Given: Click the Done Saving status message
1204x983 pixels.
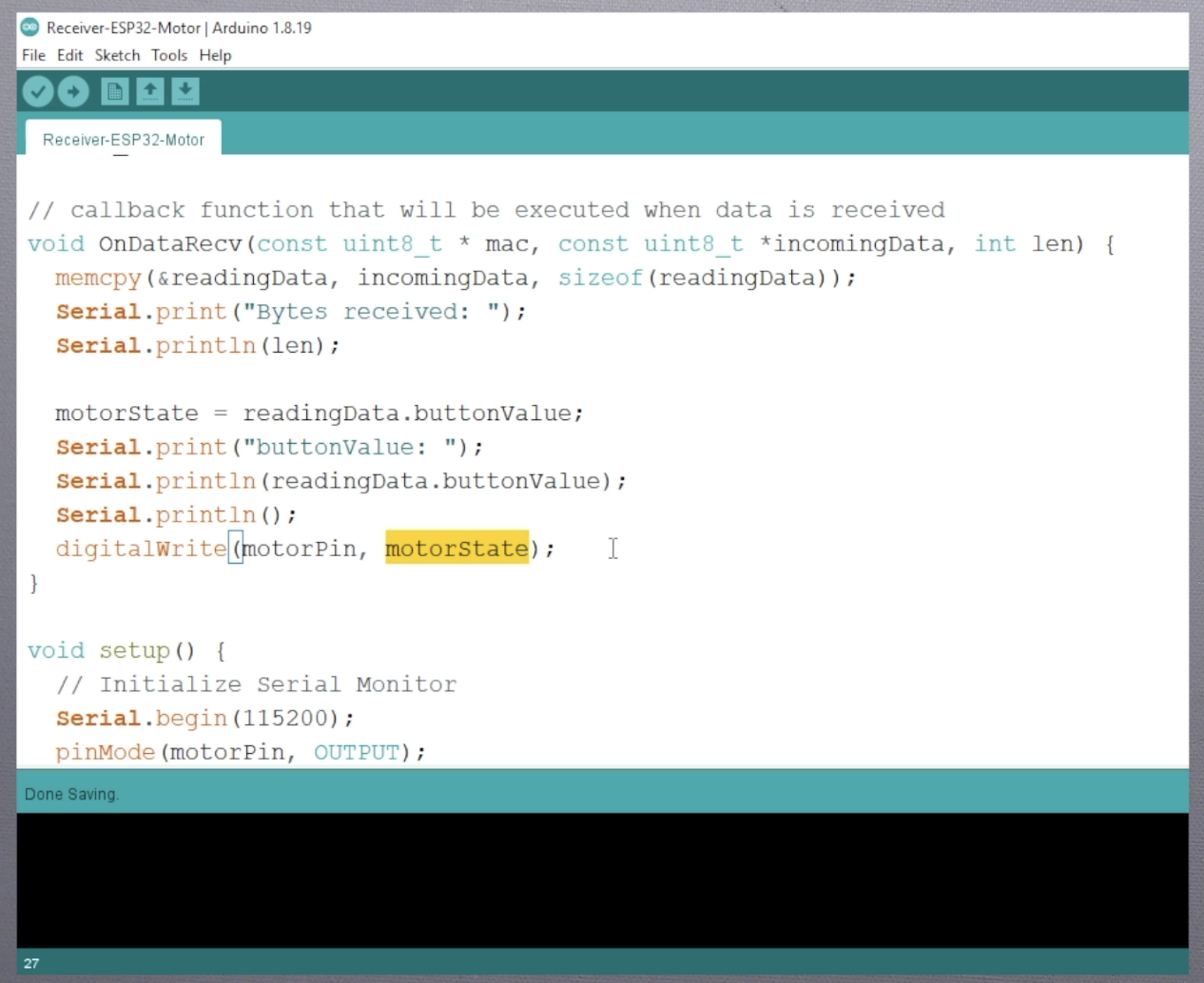Looking at the screenshot, I should coord(72,794).
